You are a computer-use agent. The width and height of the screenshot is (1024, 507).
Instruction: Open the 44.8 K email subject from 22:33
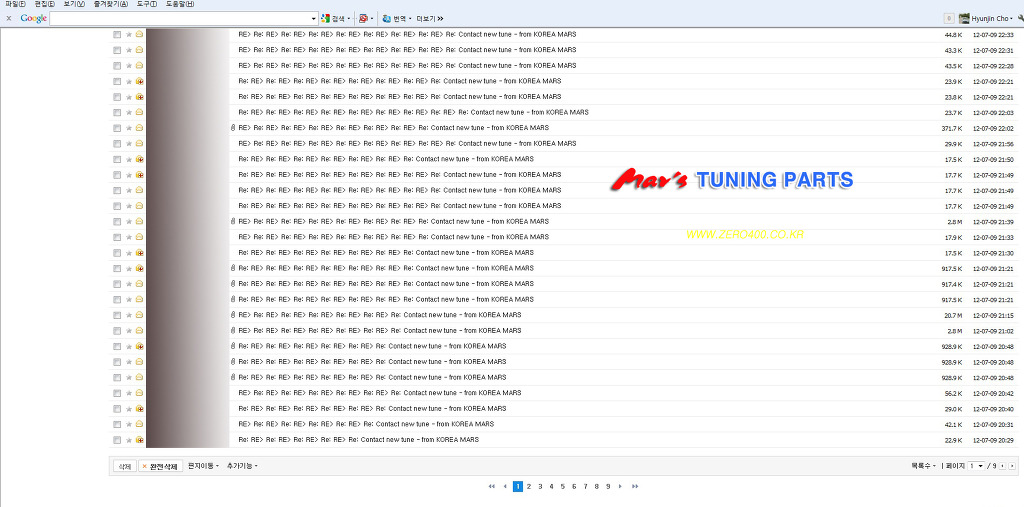tap(407, 34)
